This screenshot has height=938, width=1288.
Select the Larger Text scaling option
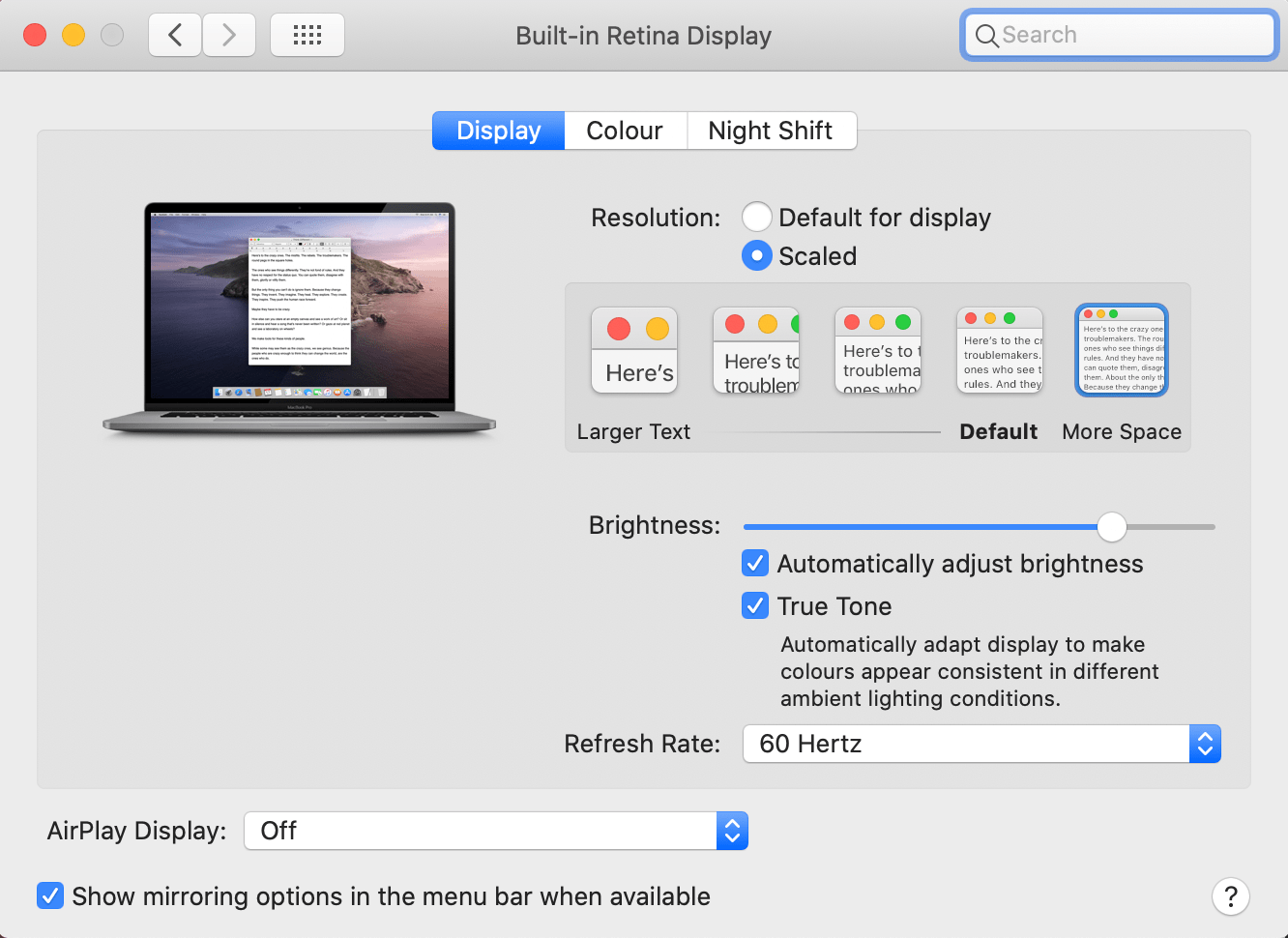(633, 350)
